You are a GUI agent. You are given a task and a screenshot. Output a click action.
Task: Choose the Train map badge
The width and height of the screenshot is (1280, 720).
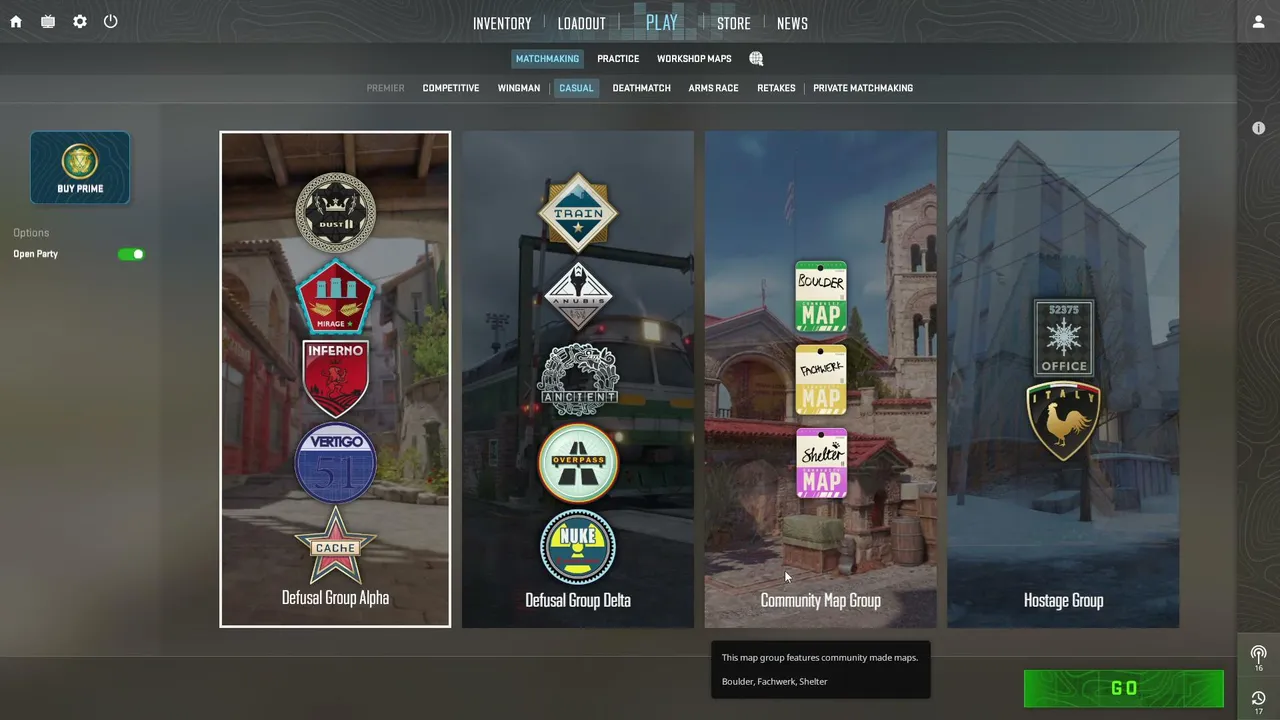pos(578,213)
